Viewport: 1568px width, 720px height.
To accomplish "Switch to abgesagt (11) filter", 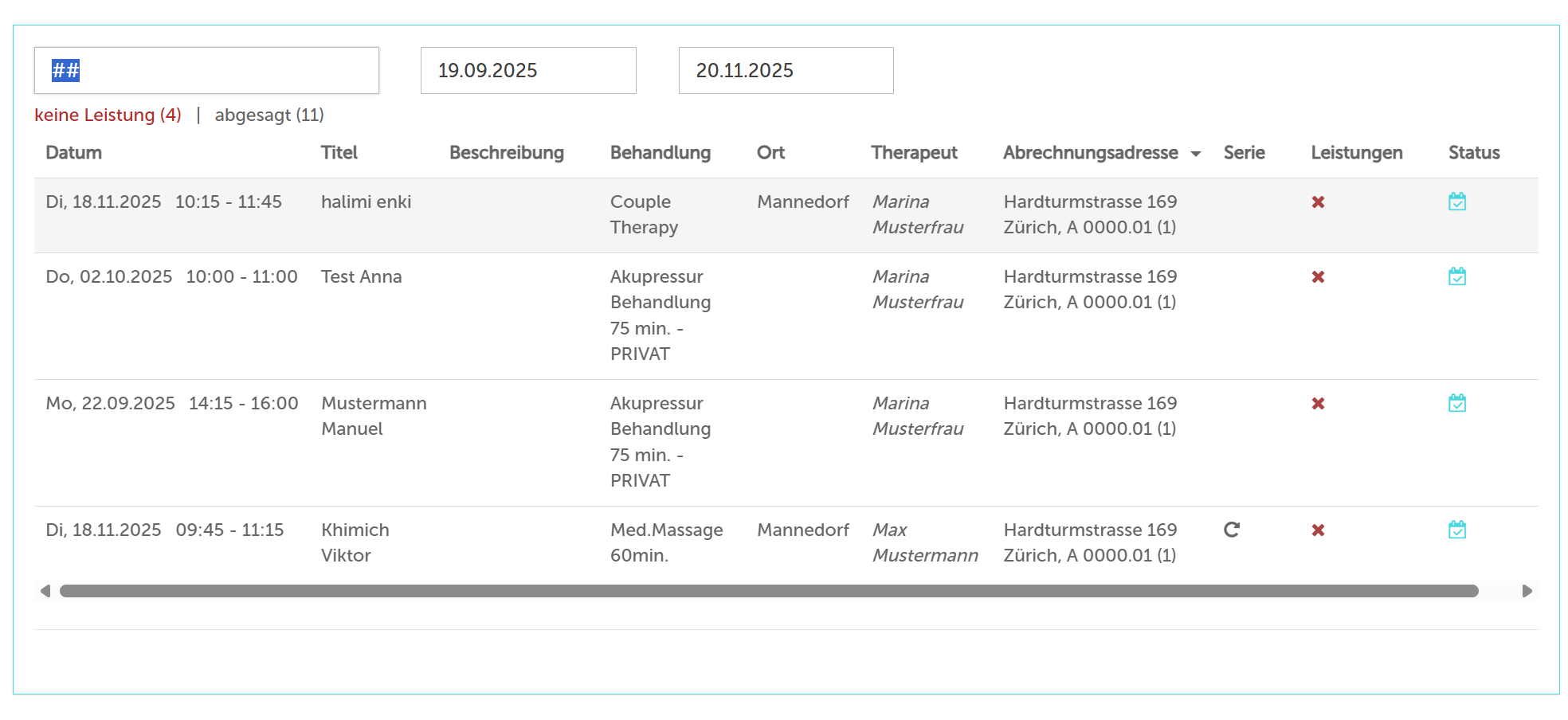I will (x=269, y=115).
